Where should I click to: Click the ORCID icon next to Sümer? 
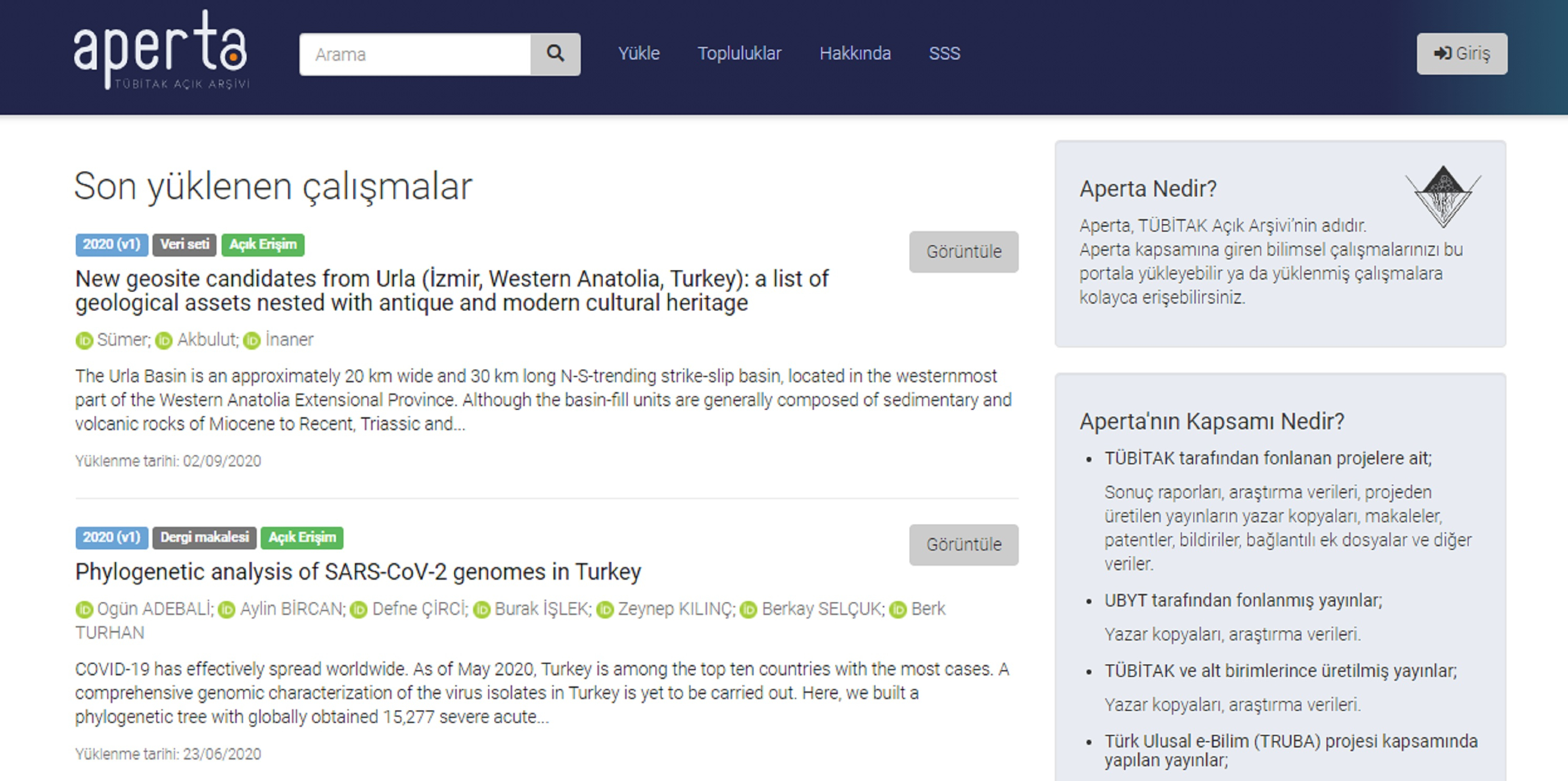click(84, 340)
